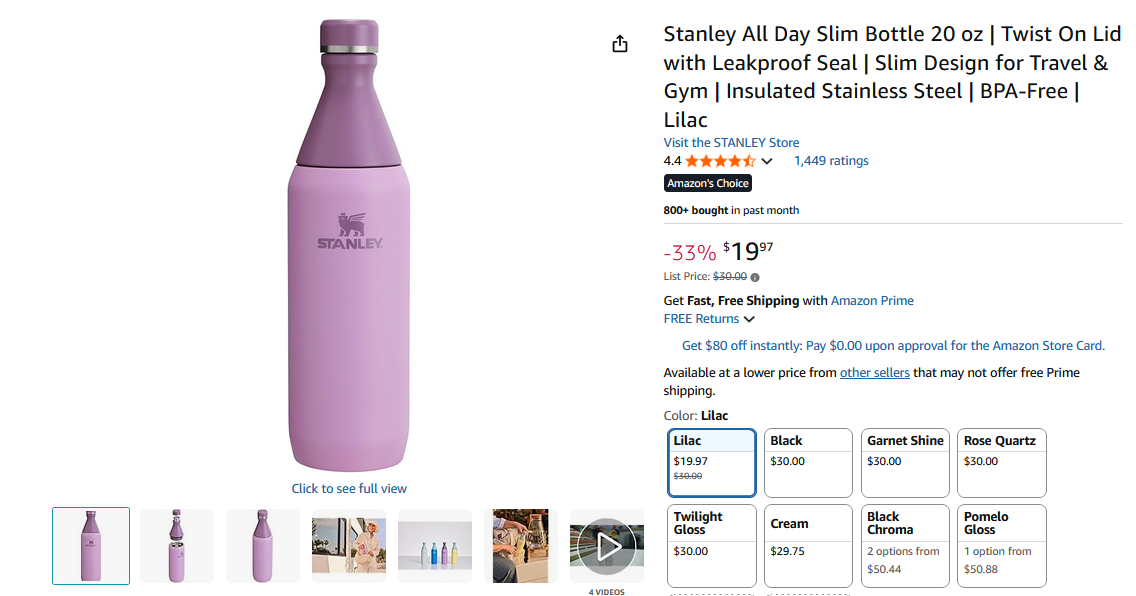Viewport: 1136px width, 596px height.
Task: Click the share icon above product image
Action: pos(620,44)
